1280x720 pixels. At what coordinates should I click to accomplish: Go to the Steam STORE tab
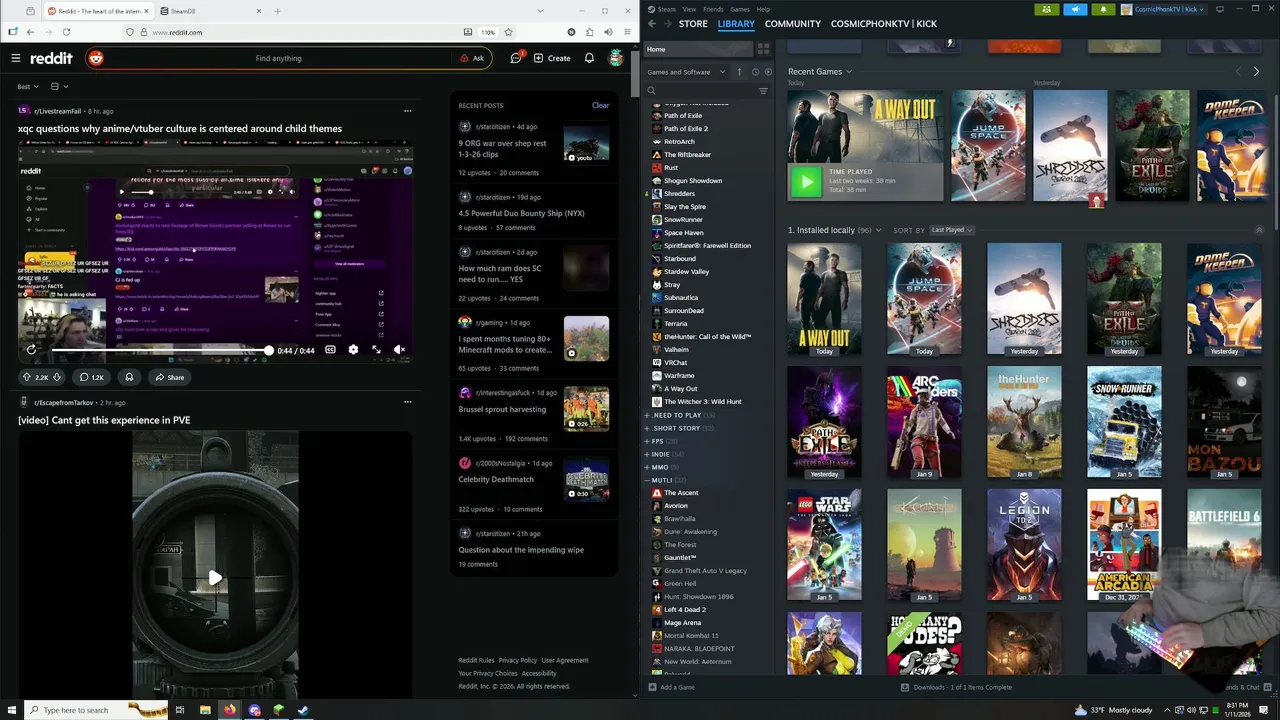(693, 24)
